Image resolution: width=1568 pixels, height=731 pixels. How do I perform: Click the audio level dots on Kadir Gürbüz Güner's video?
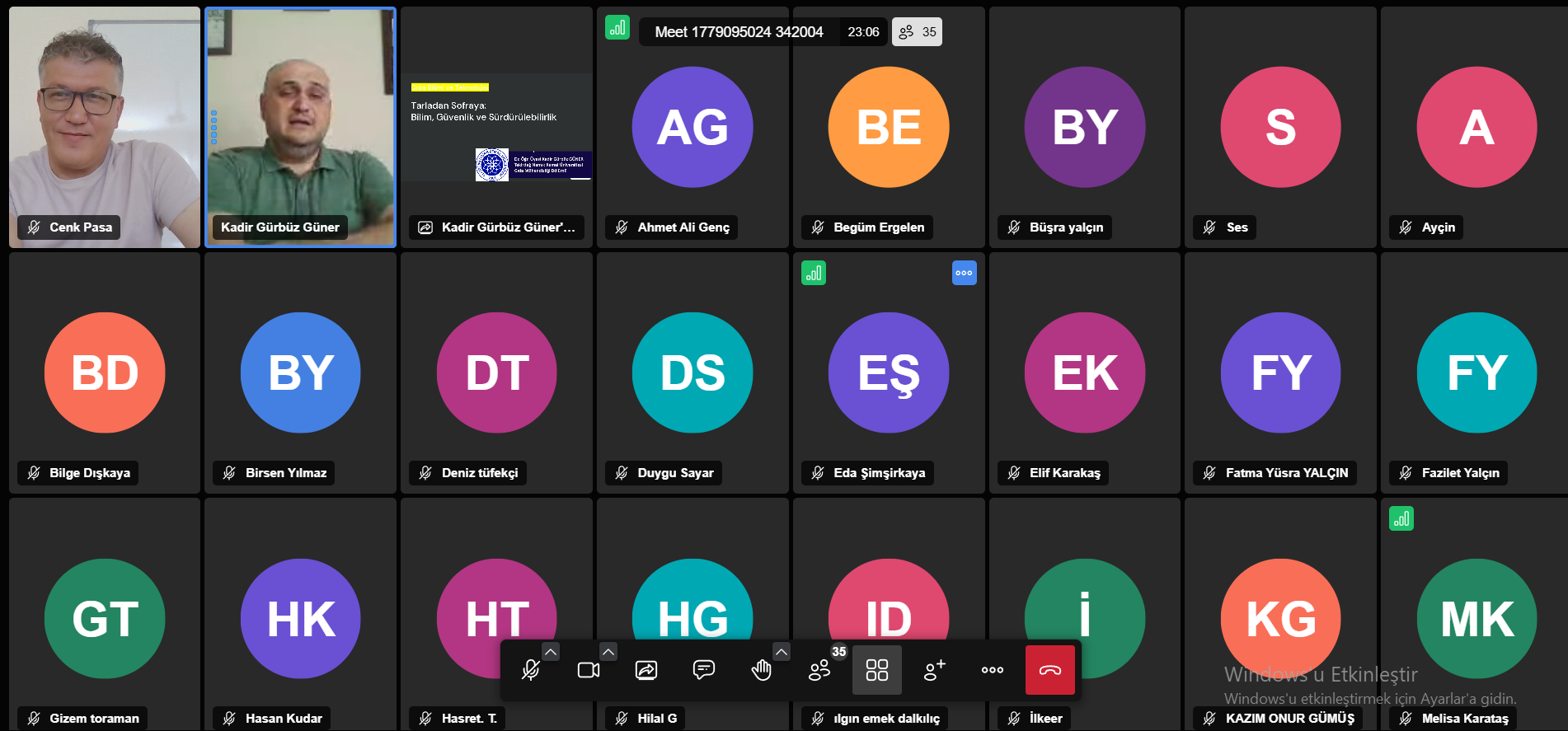(x=214, y=128)
